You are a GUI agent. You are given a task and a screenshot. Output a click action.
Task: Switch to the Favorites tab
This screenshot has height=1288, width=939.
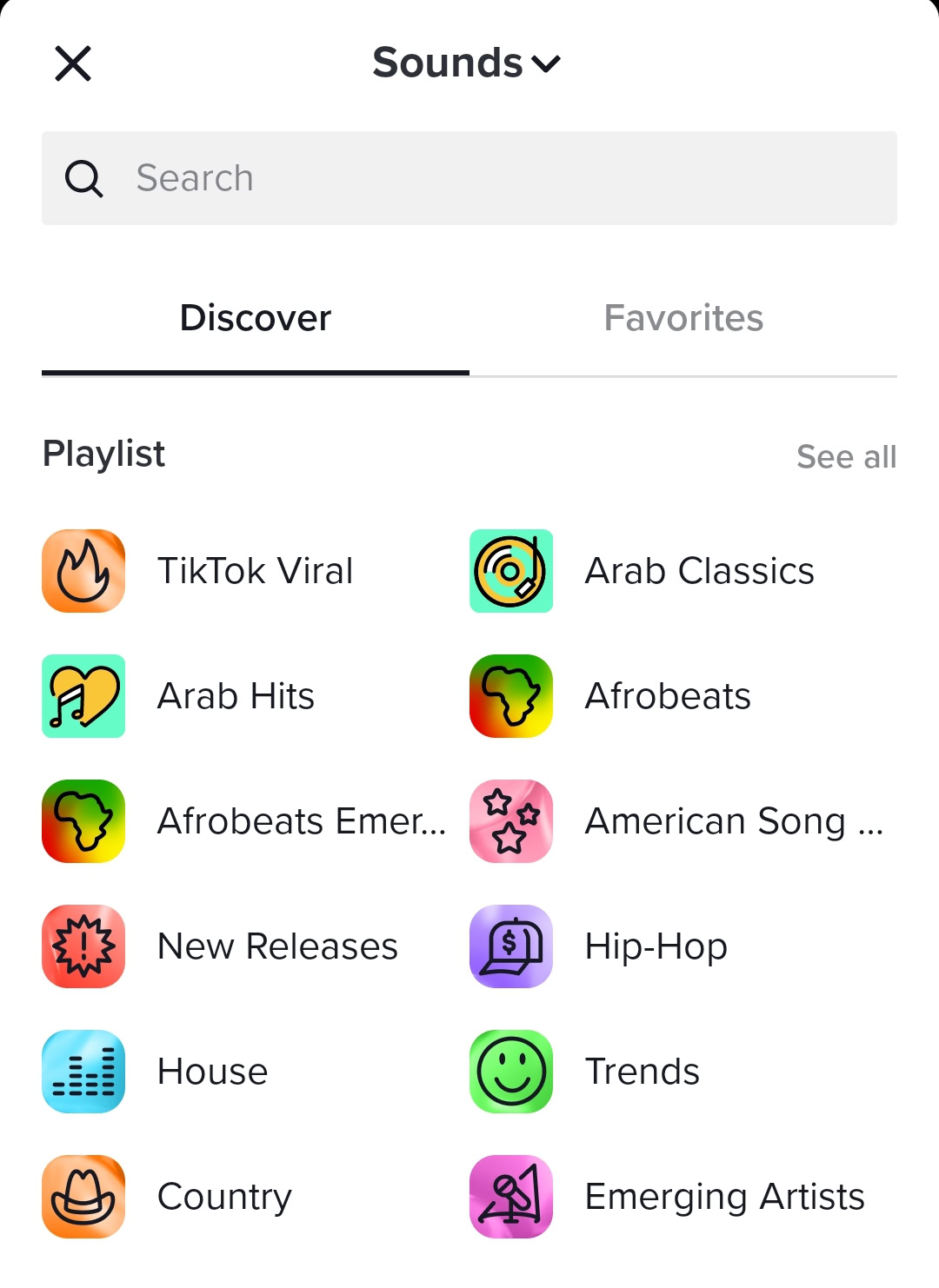point(683,318)
